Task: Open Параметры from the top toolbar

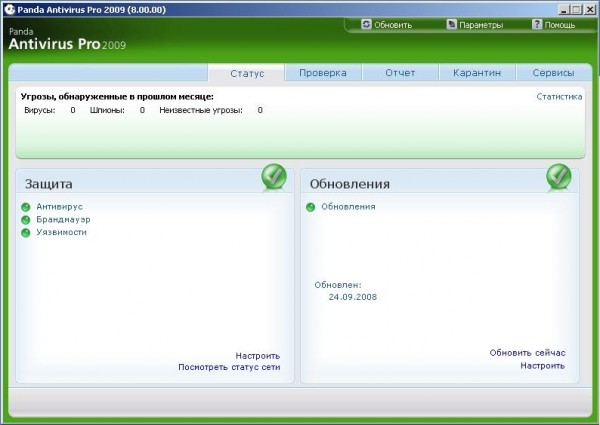Action: [x=475, y=25]
